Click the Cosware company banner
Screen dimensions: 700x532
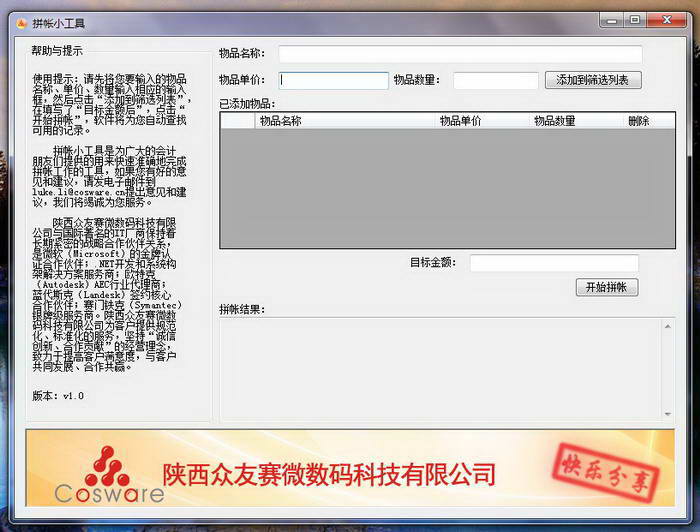(350, 467)
